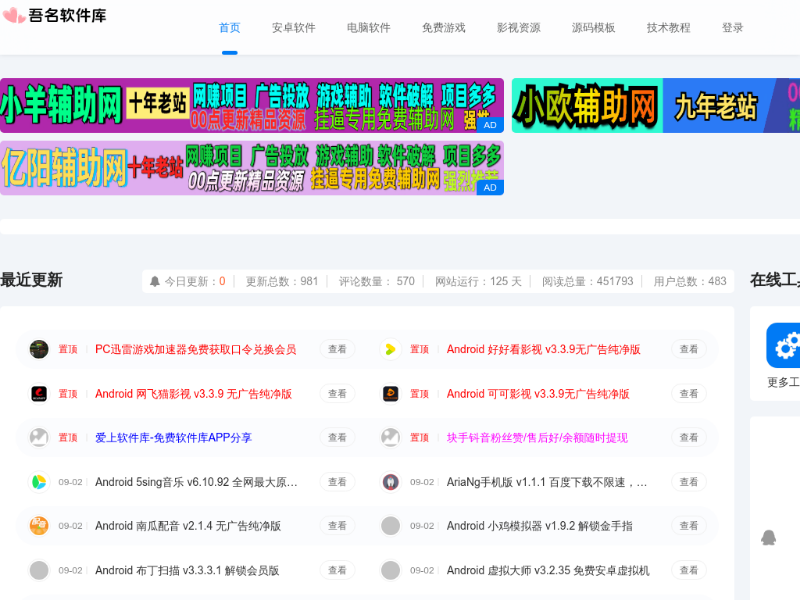This screenshot has width=800, height=600.
Task: Click the 好好看影视 yellow app icon
Action: (x=391, y=349)
